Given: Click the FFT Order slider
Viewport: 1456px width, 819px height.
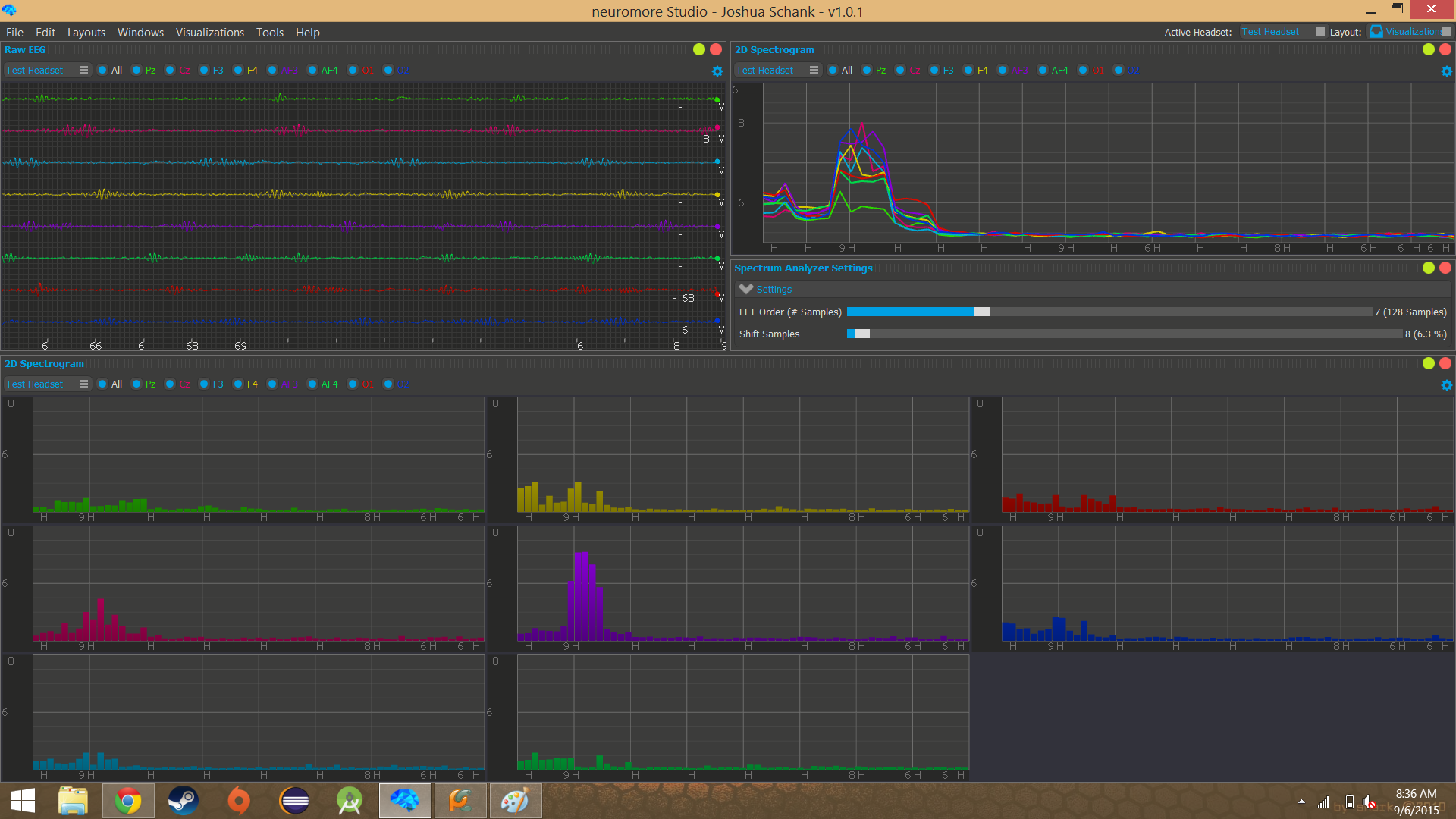Looking at the screenshot, I should click(981, 312).
